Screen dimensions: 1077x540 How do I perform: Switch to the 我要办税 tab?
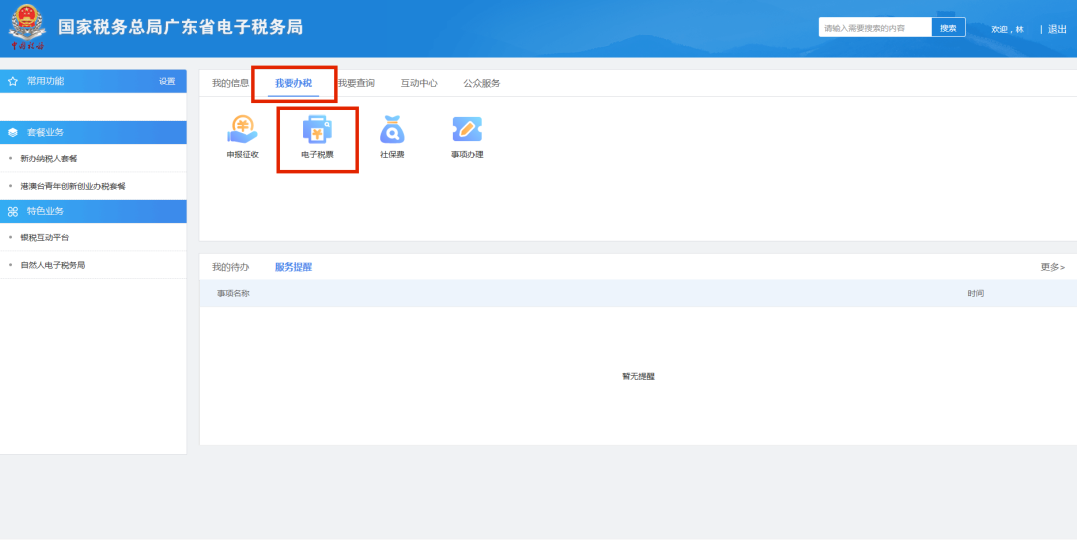293,83
